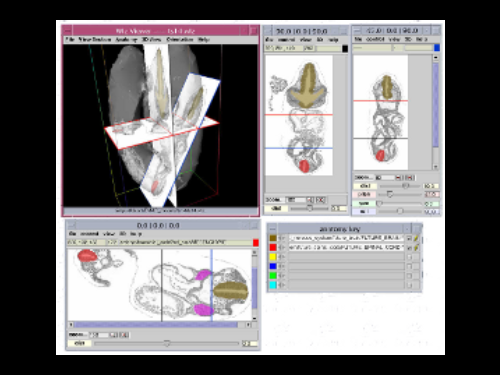
Task: Open Anatomy menu in main viewer
Action: [126, 39]
